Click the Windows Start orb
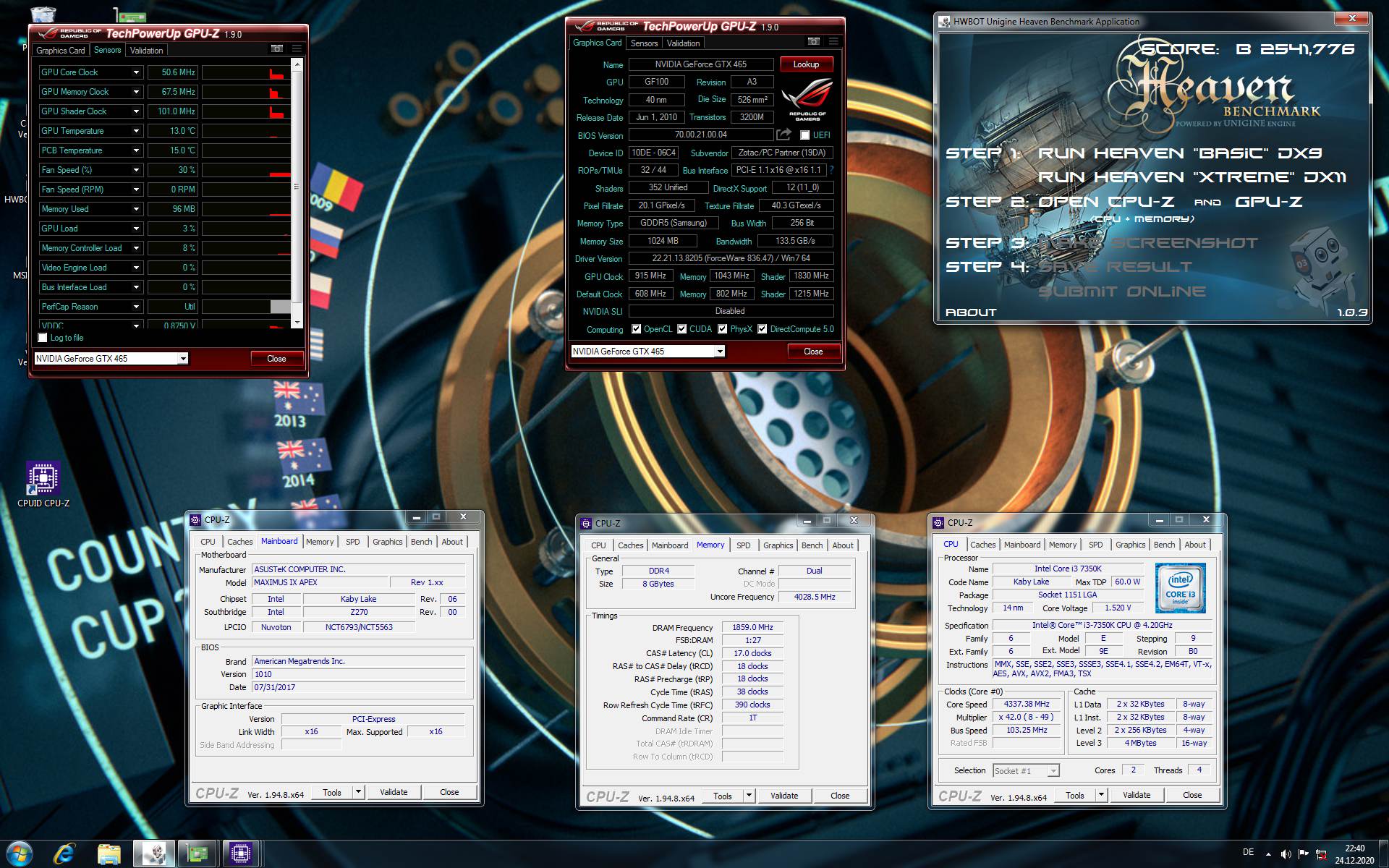The image size is (1389, 868). 20,854
